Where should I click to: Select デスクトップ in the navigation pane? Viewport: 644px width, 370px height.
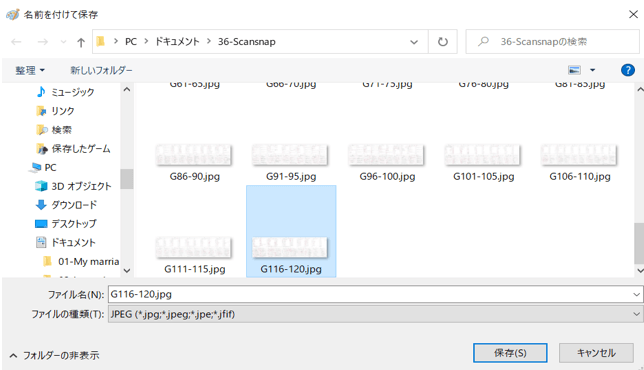(x=74, y=223)
